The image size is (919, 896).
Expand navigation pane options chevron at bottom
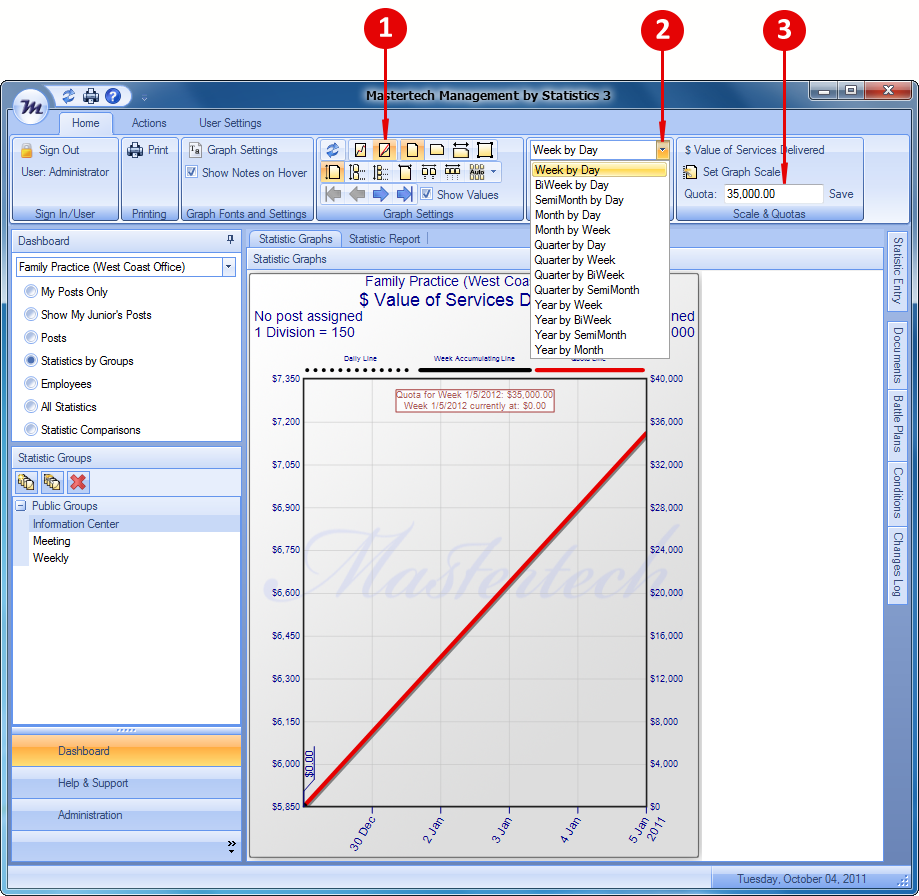tap(232, 846)
